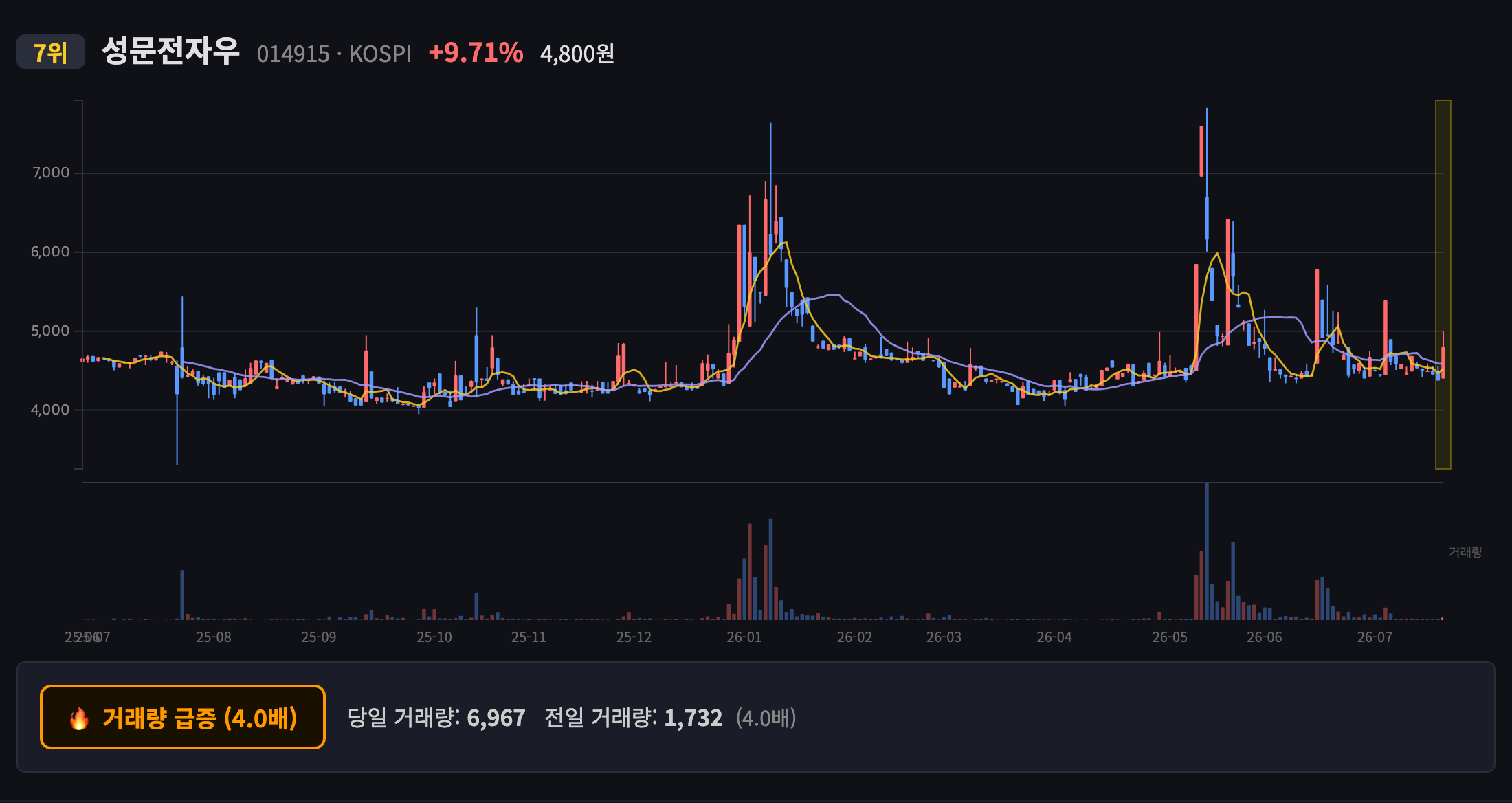
Task: Click the highlighted latest-day column on chart
Action: tap(1443, 285)
